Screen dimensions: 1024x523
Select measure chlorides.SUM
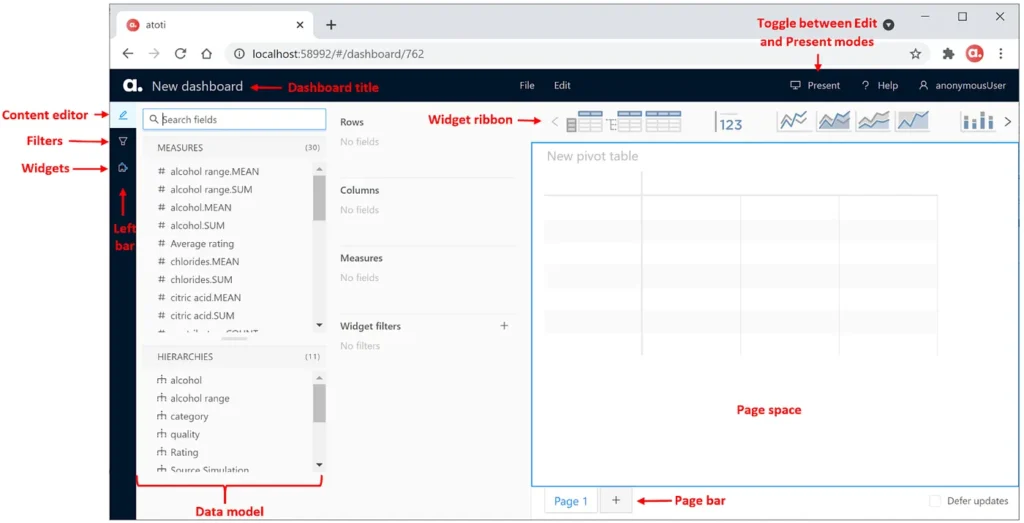pos(201,279)
